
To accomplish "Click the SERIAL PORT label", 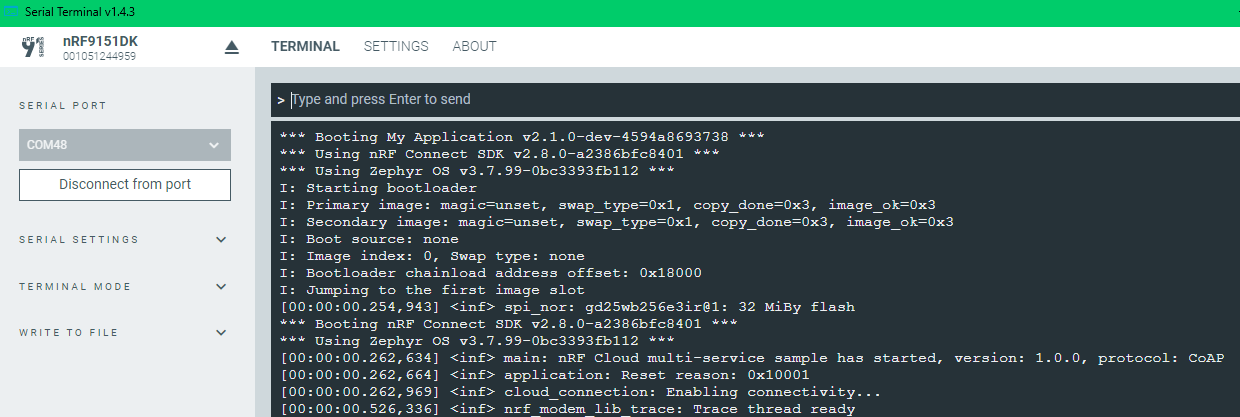I will 63,105.
